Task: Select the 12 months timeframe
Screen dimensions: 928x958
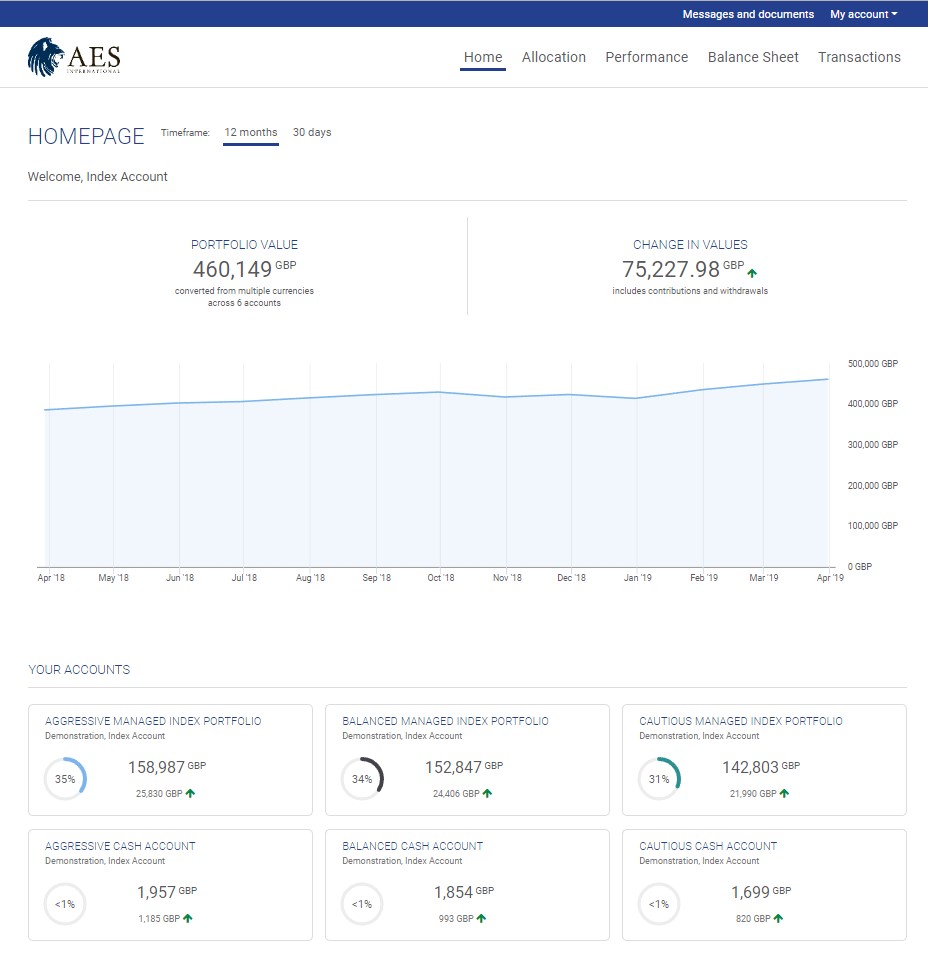Action: (250, 132)
